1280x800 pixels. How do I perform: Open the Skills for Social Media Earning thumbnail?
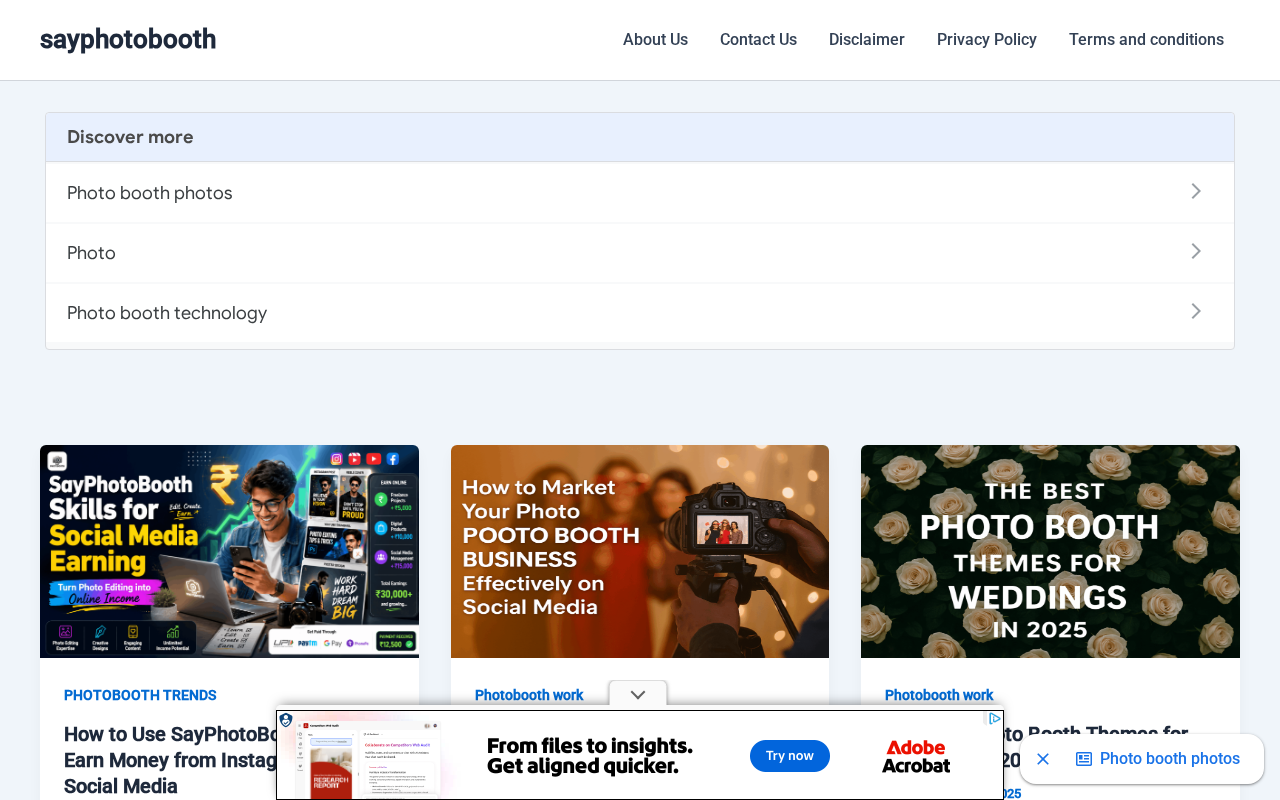pyautogui.click(x=229, y=551)
